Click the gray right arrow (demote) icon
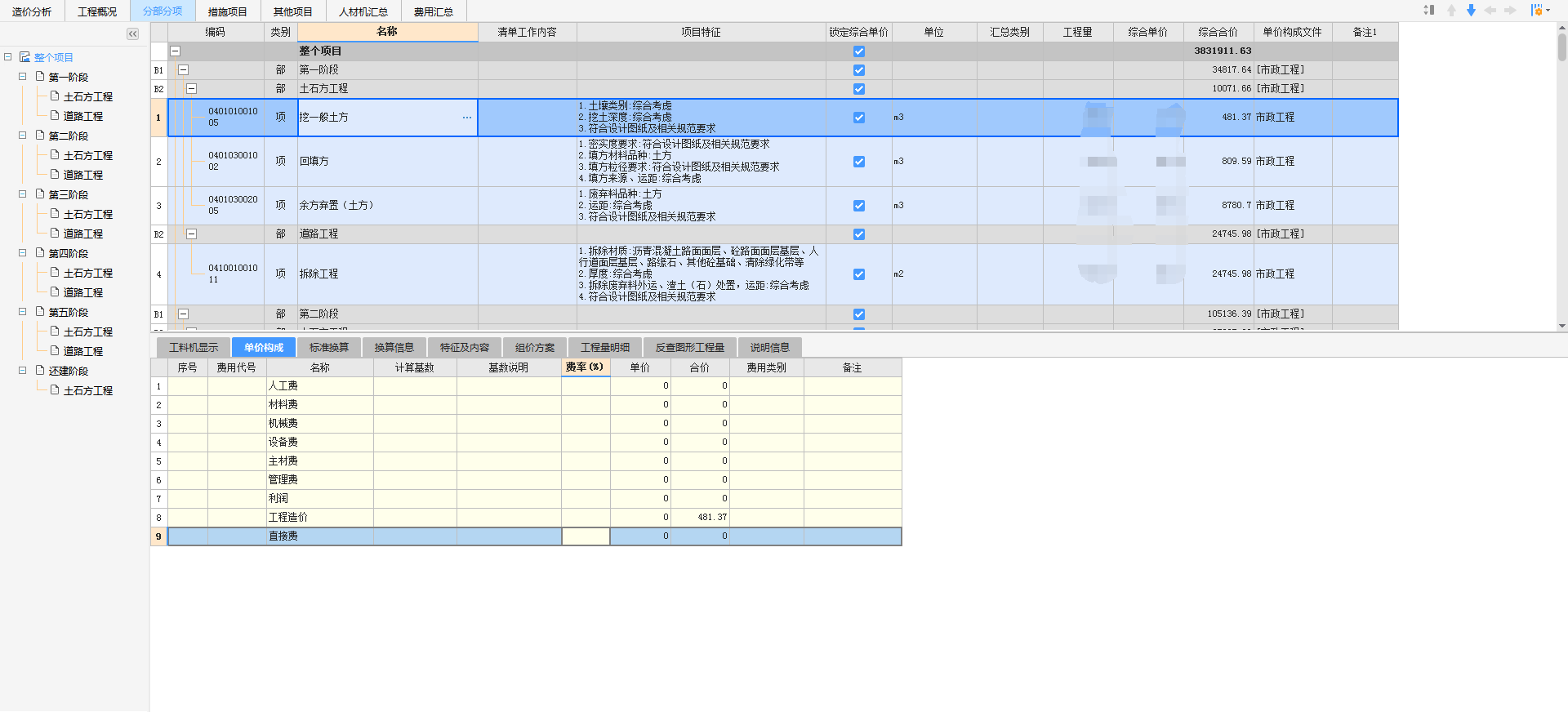Viewport: 1568px width, 712px height. [x=1510, y=10]
